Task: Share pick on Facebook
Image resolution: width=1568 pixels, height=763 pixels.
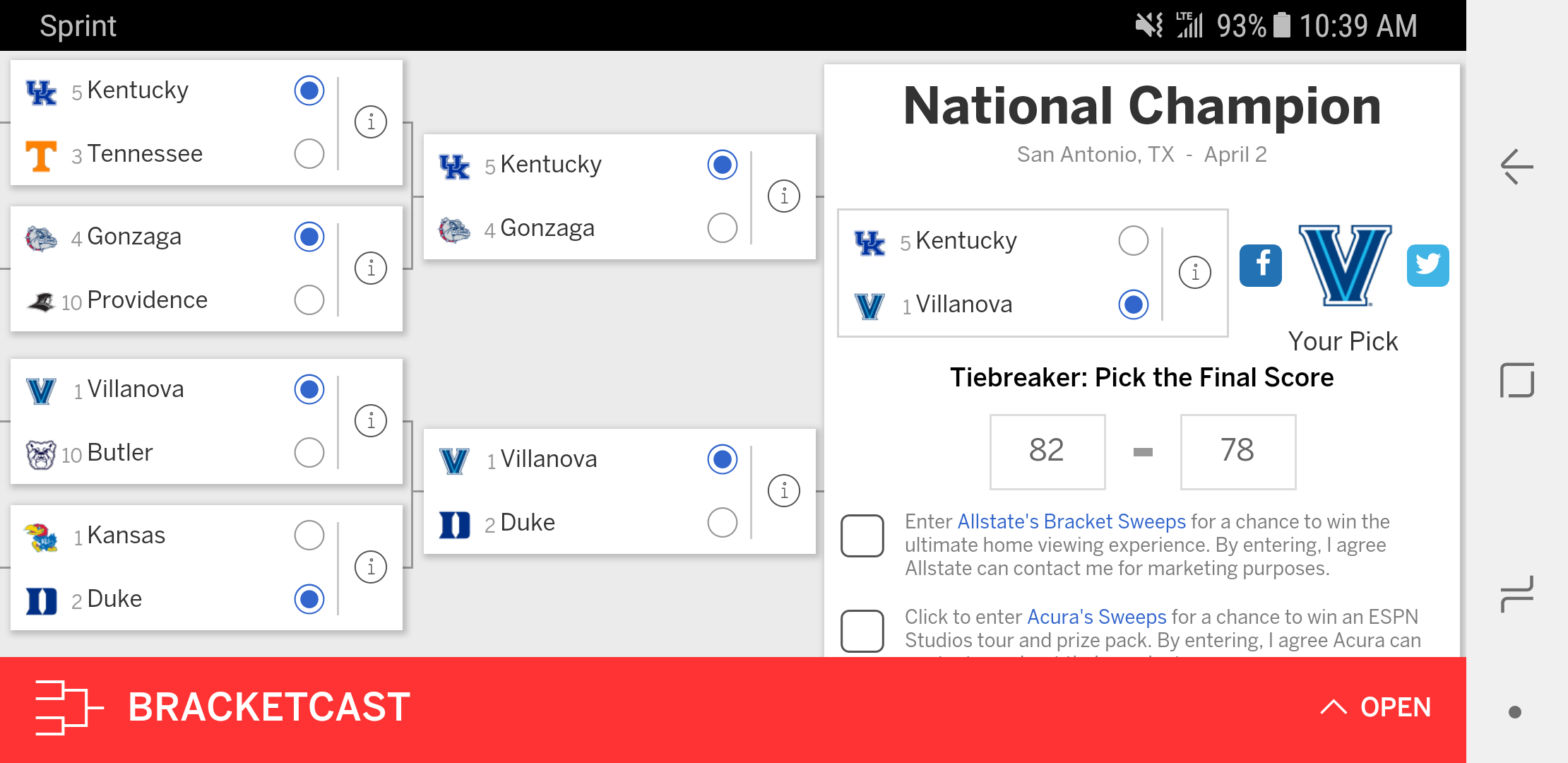Action: (1260, 266)
